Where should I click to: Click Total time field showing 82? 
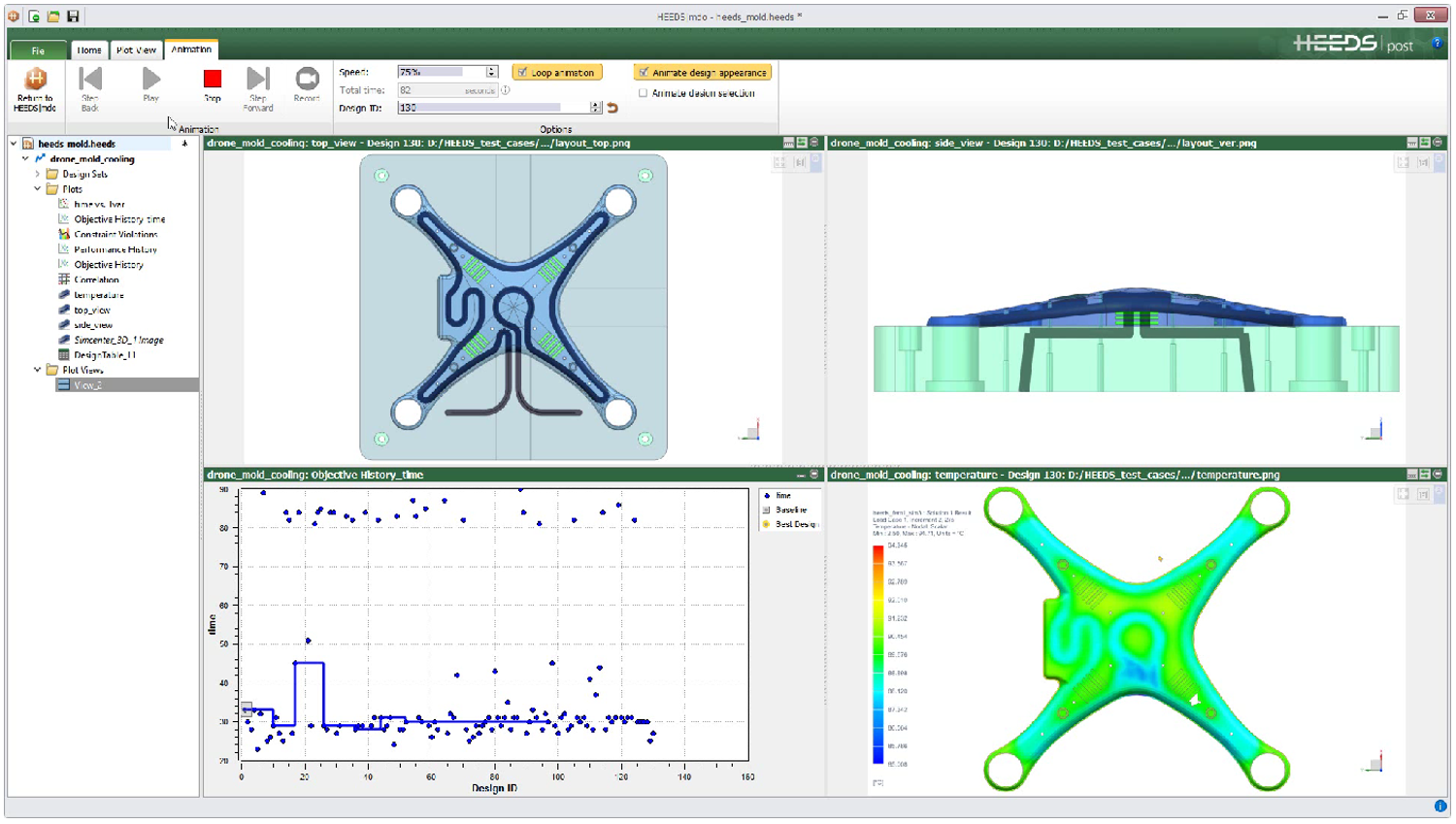[447, 90]
